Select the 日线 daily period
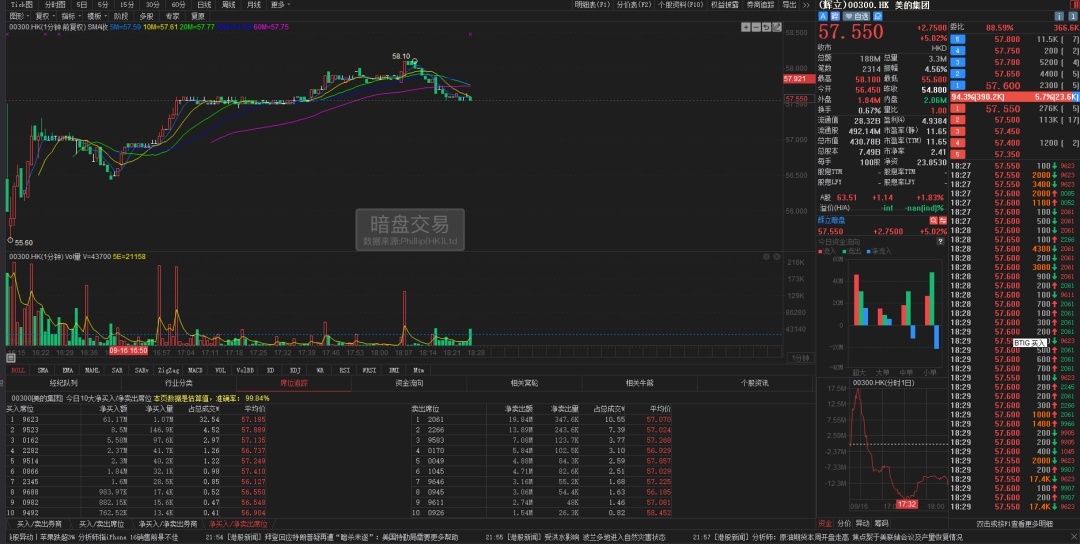 tap(204, 5)
